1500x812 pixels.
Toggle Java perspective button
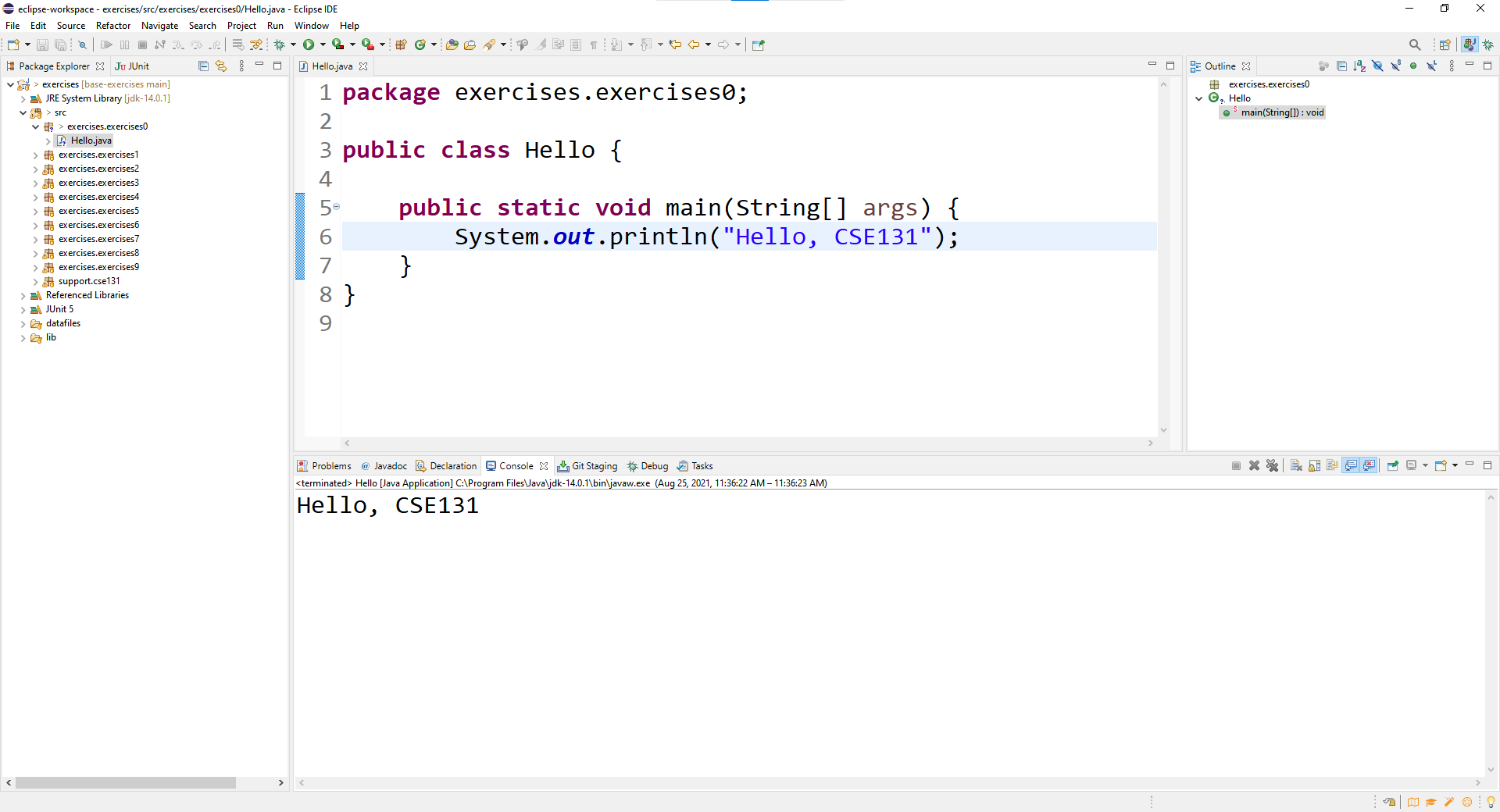point(1470,45)
